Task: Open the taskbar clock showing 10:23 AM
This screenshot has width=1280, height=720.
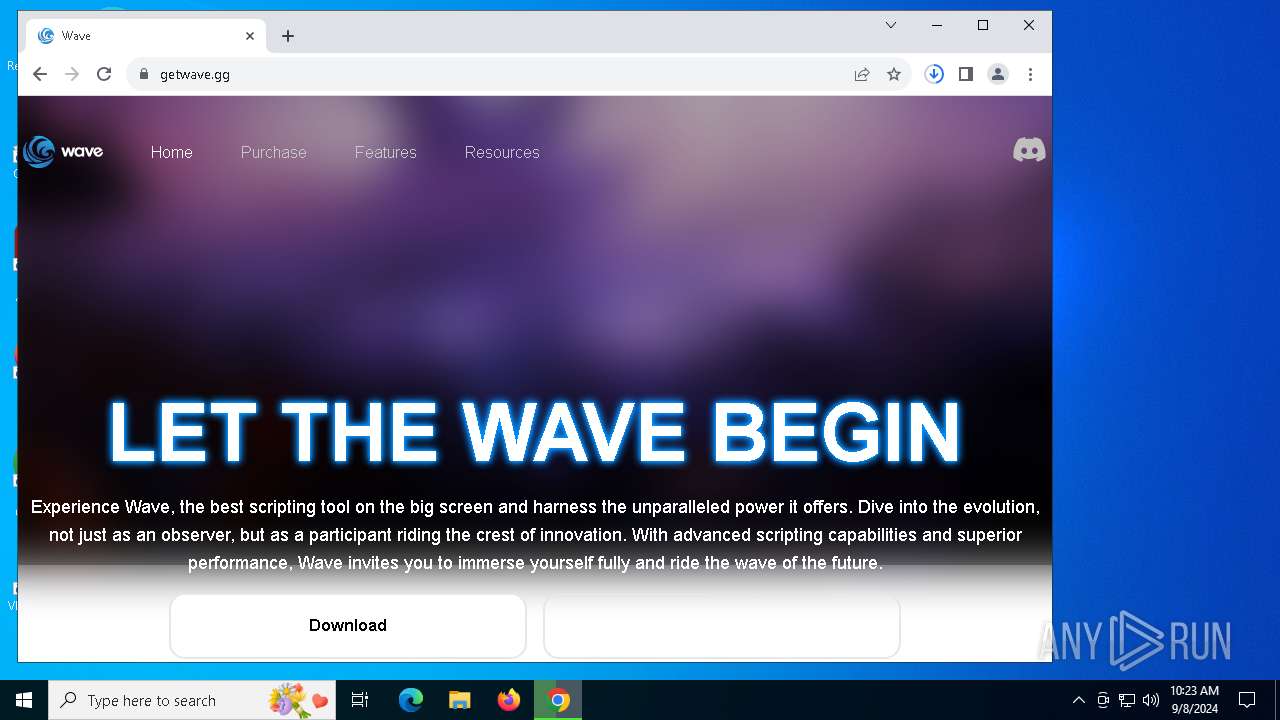Action: [1194, 700]
